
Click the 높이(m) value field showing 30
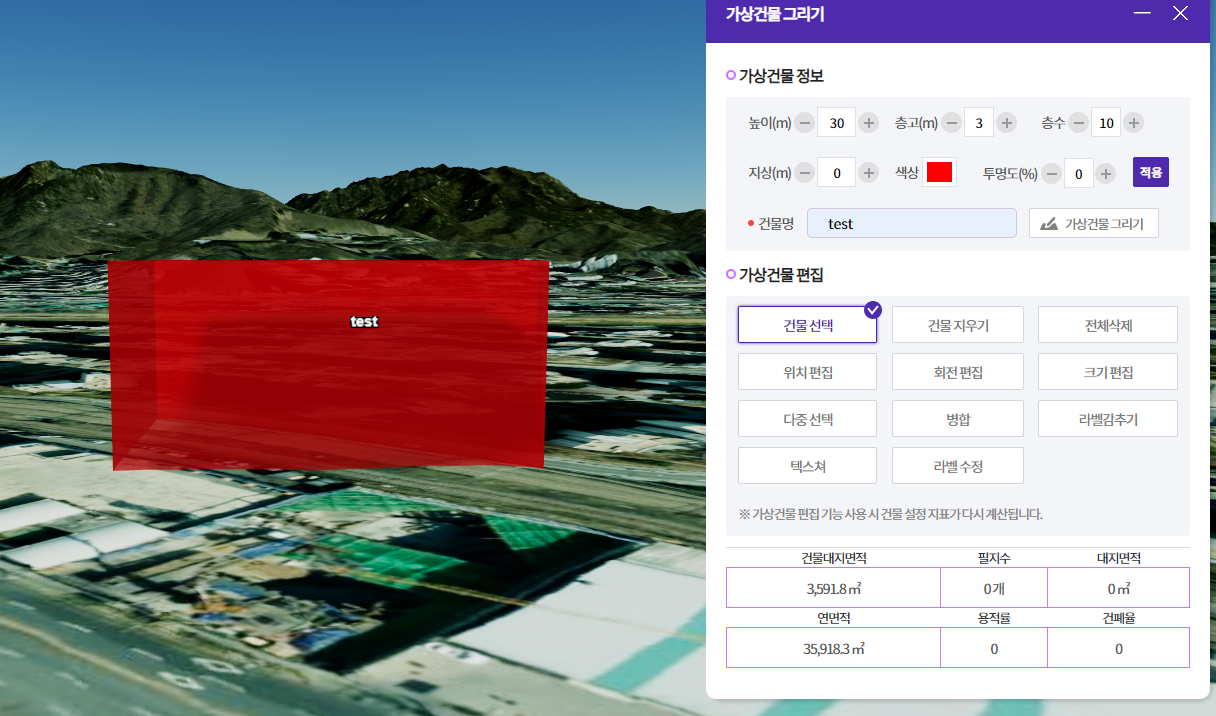pyautogui.click(x=837, y=123)
